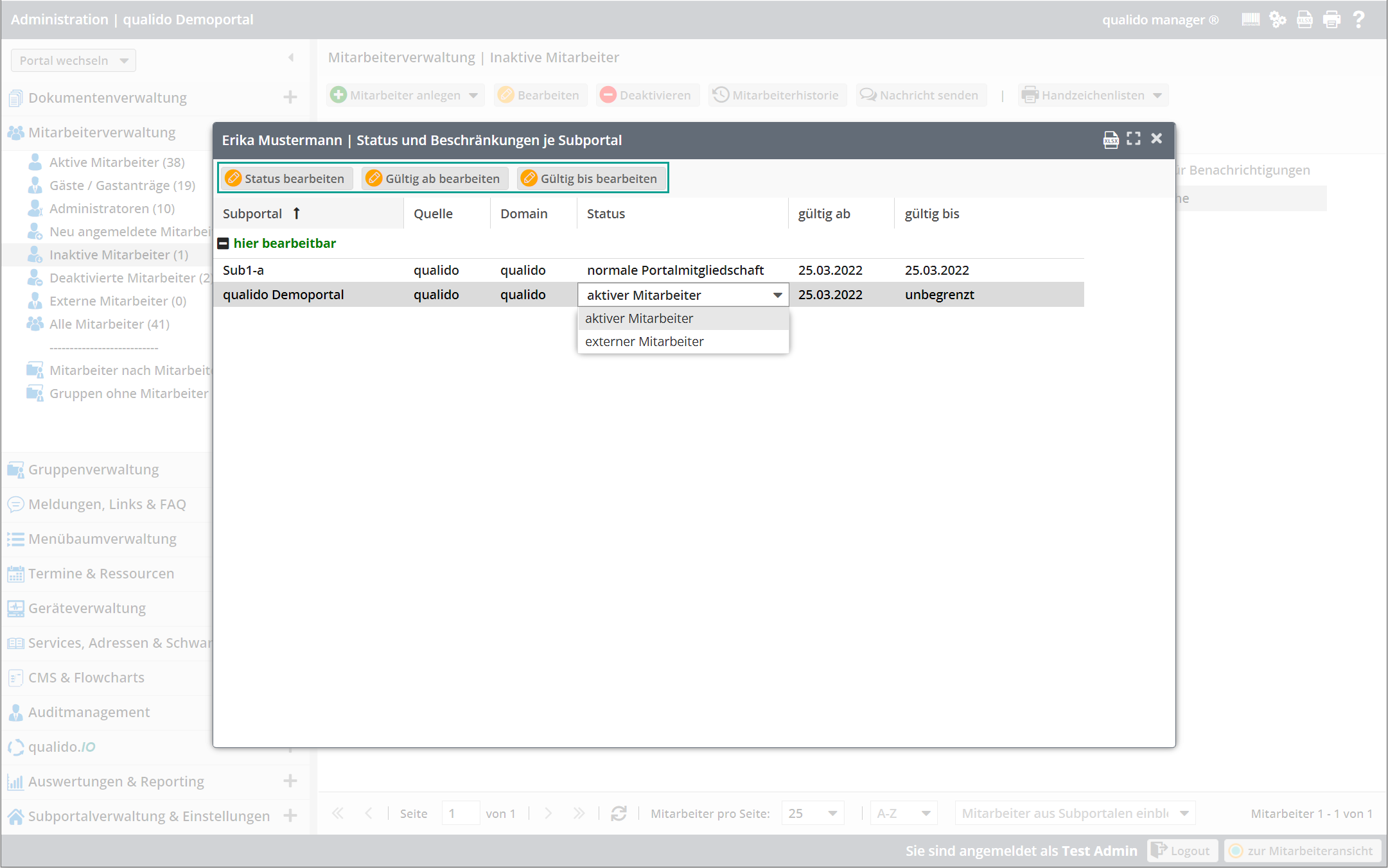The width and height of the screenshot is (1388, 868).
Task: Click the XLSX export icon in top bar
Action: click(x=1305, y=19)
